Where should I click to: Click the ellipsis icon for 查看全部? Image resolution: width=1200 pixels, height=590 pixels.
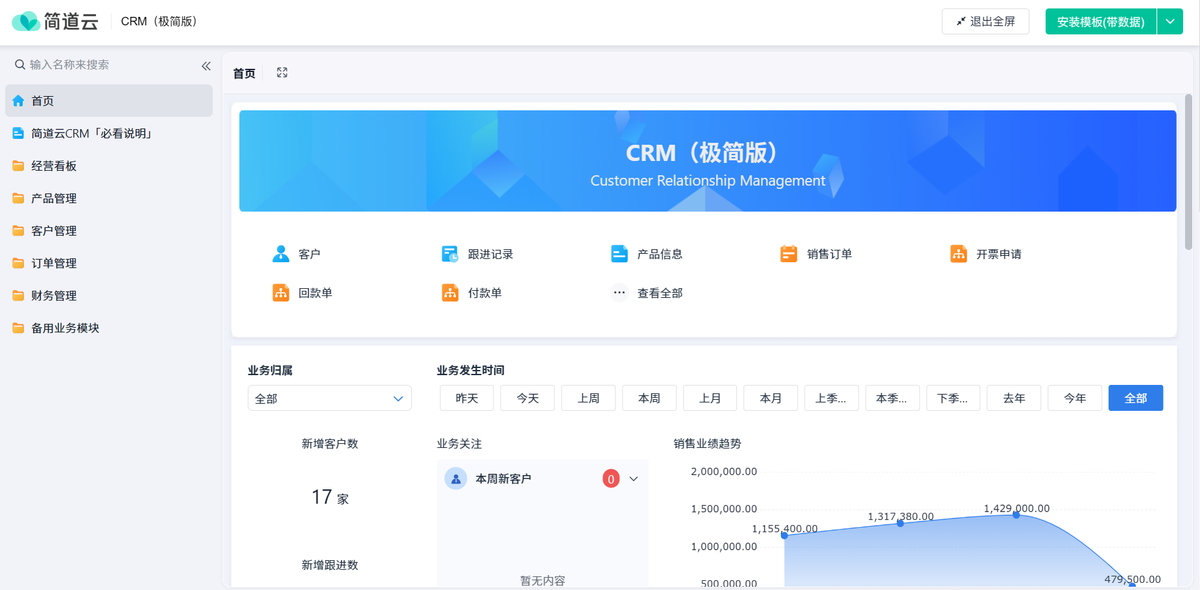pos(620,293)
